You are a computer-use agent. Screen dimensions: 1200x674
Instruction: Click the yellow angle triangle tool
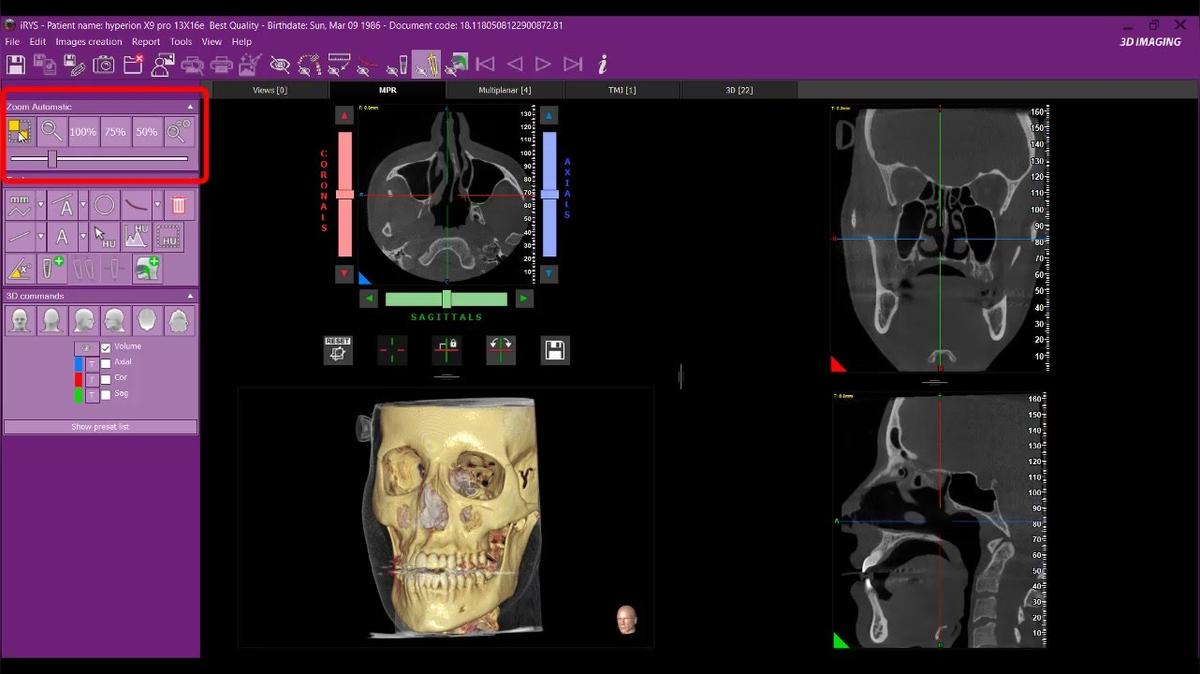click(x=20, y=268)
